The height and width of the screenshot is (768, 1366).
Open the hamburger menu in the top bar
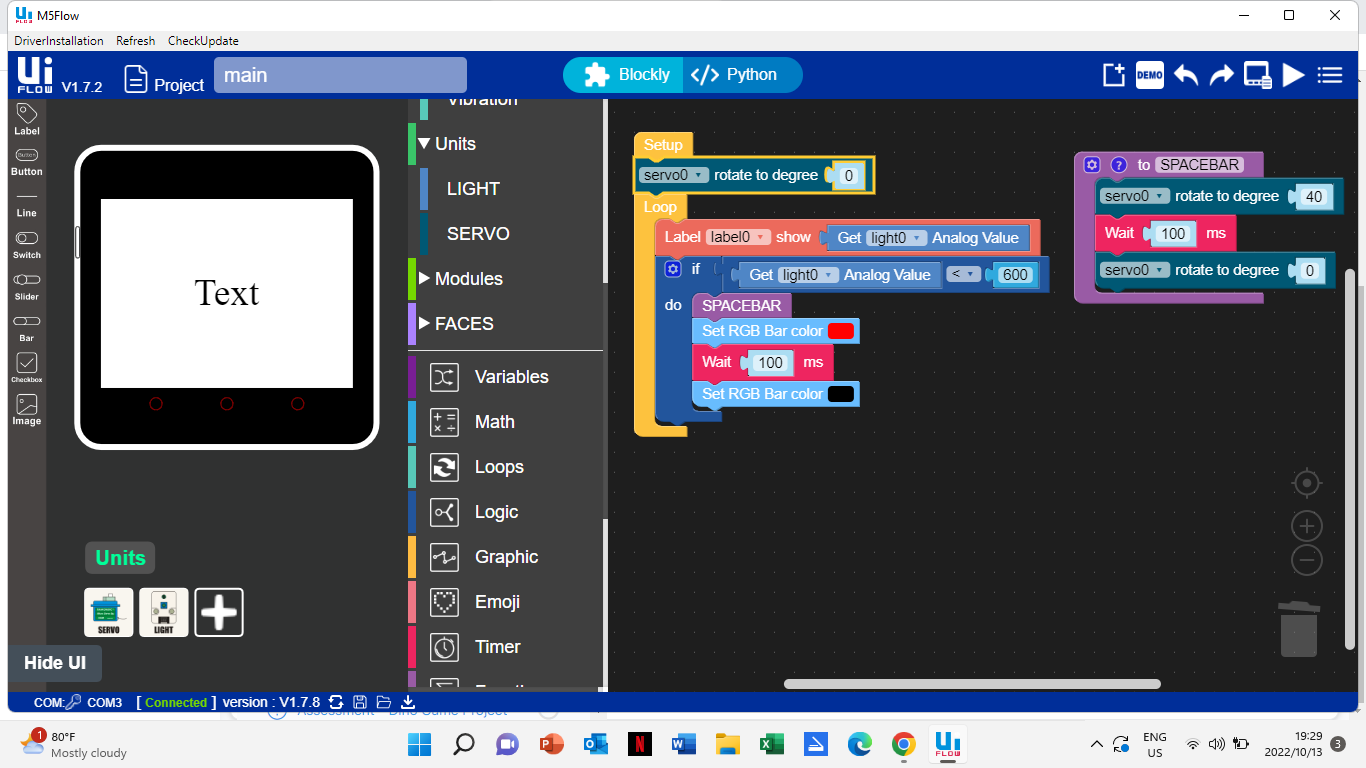pos(1329,75)
